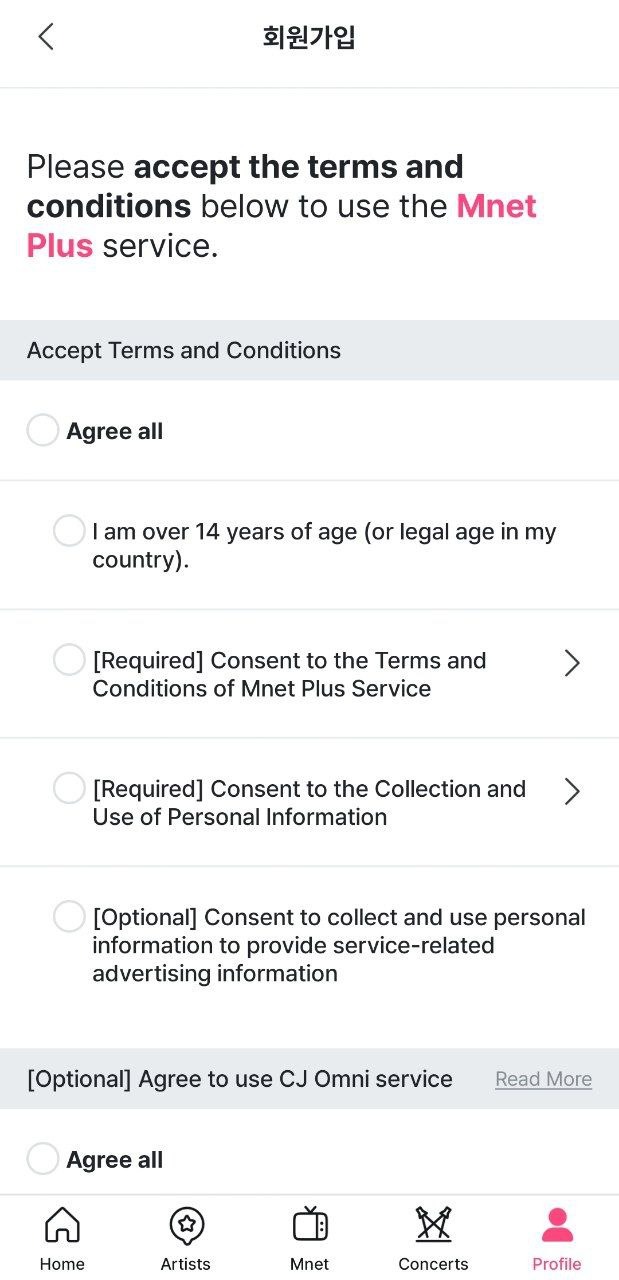The image size is (619, 1280).
Task: Check the optional advertising information consent
Action: point(69,916)
